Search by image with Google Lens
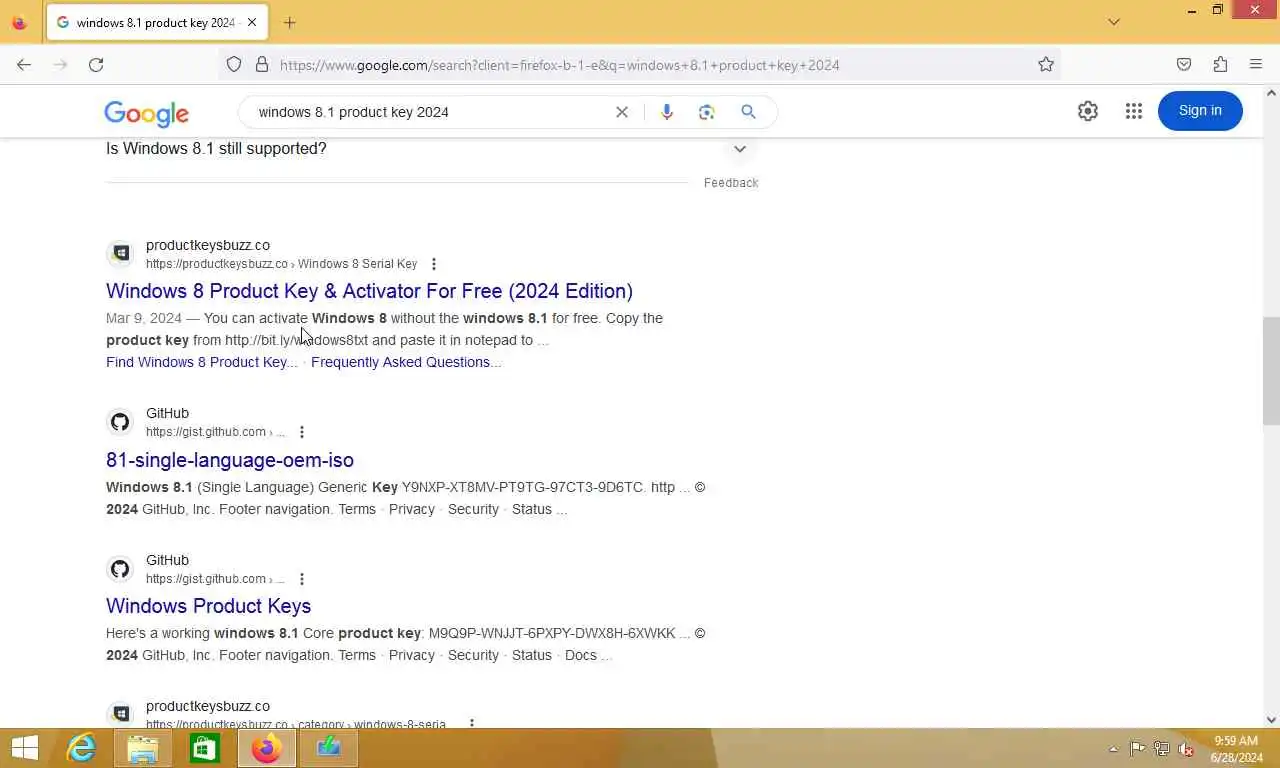 click(x=707, y=112)
